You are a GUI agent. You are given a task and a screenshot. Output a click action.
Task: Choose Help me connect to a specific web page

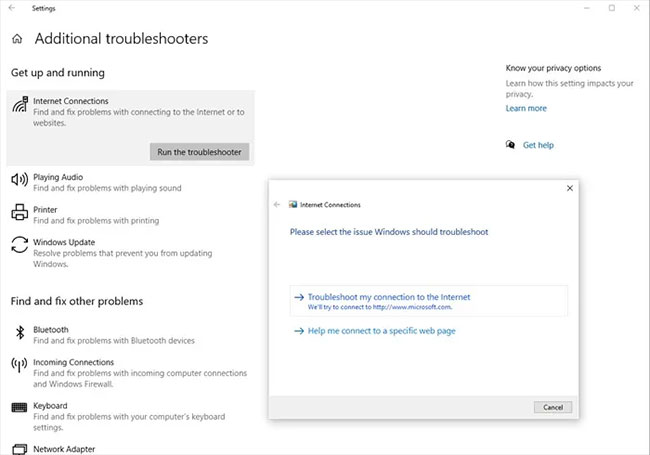381,330
